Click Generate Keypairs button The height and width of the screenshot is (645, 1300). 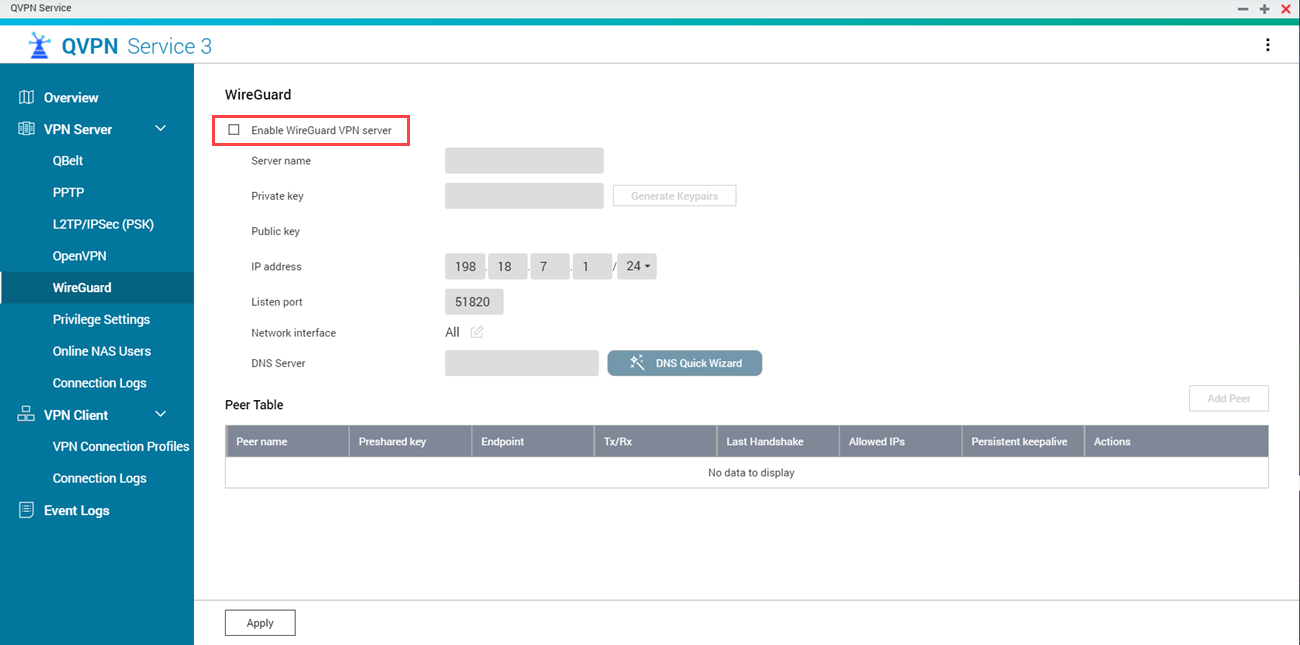coord(674,196)
